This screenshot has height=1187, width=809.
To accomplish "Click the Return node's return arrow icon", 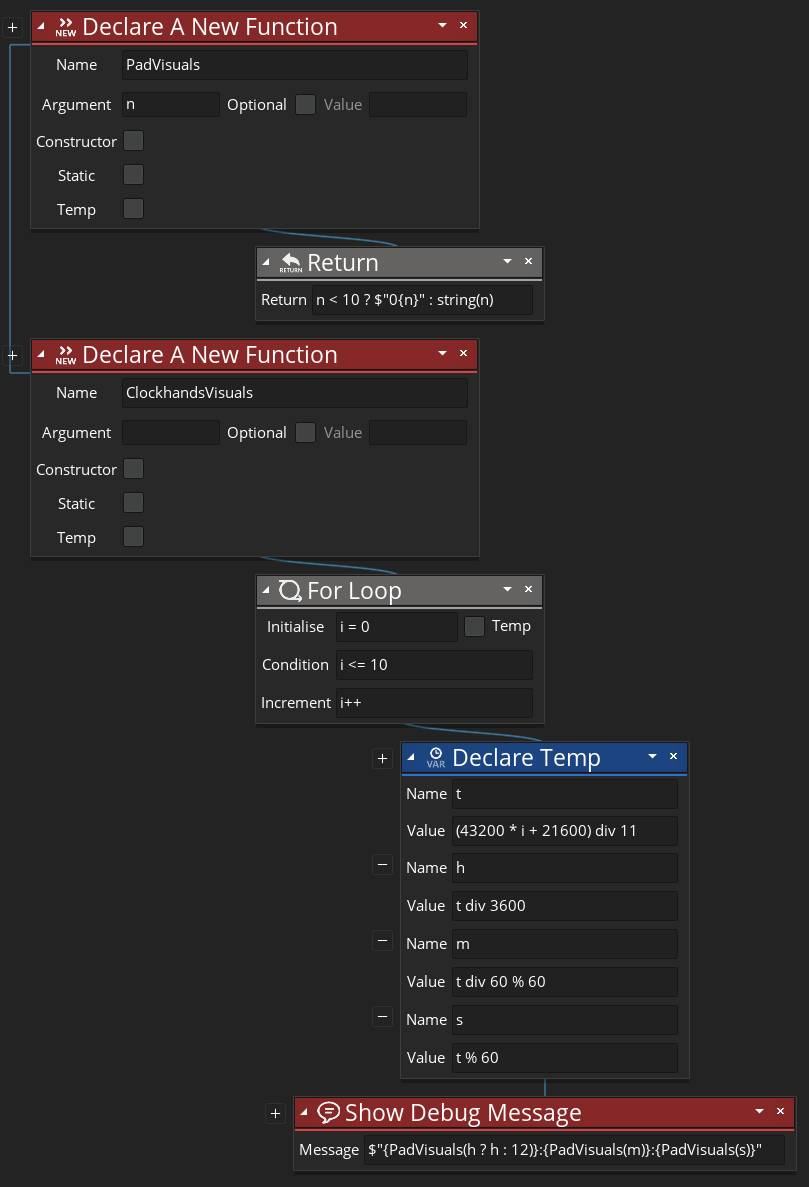I will pyautogui.click(x=290, y=263).
